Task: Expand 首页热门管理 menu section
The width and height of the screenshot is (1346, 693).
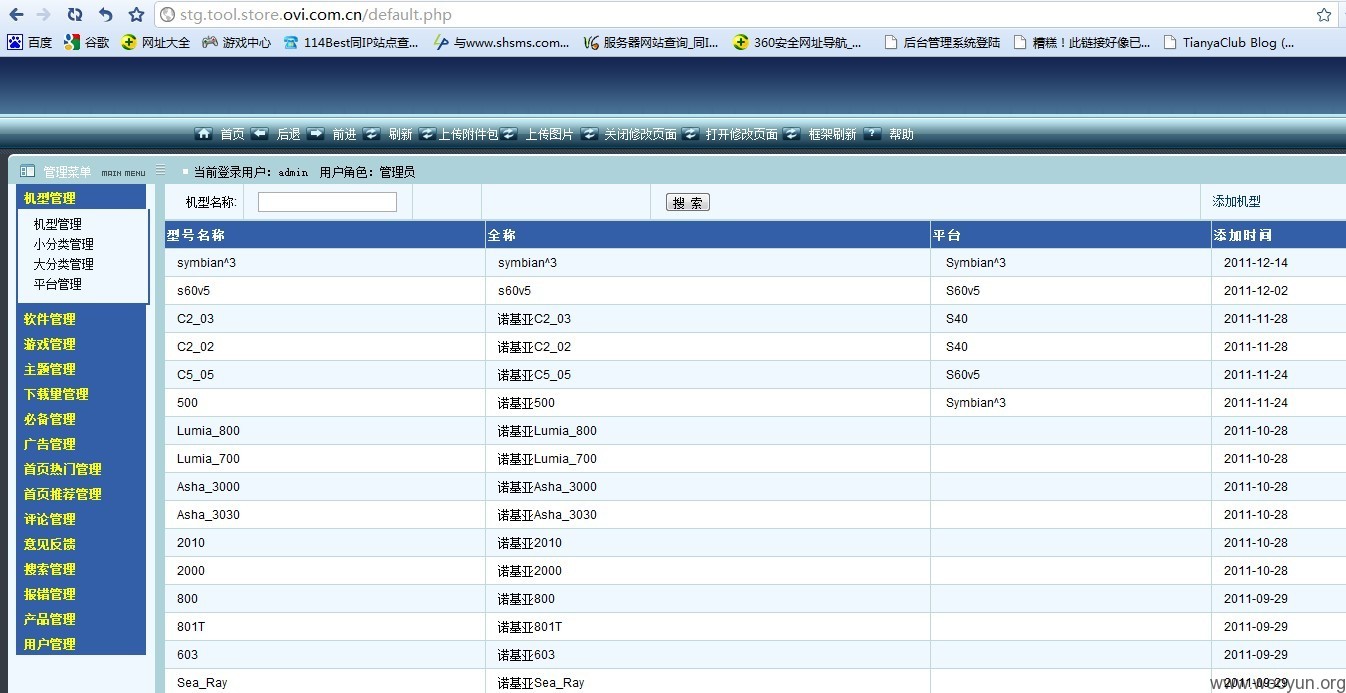Action: 82,469
